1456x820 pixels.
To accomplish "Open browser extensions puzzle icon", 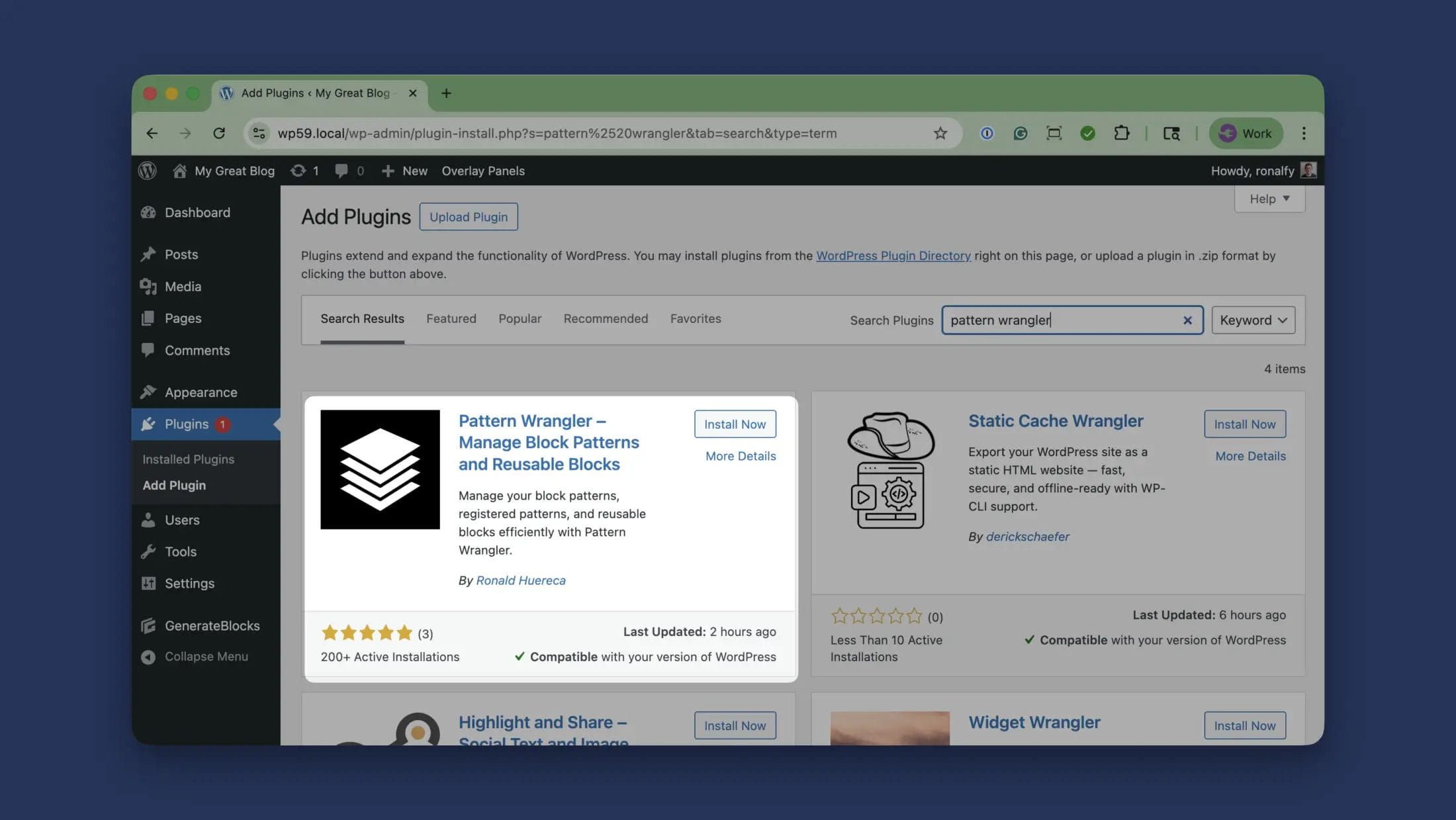I will click(x=1121, y=133).
